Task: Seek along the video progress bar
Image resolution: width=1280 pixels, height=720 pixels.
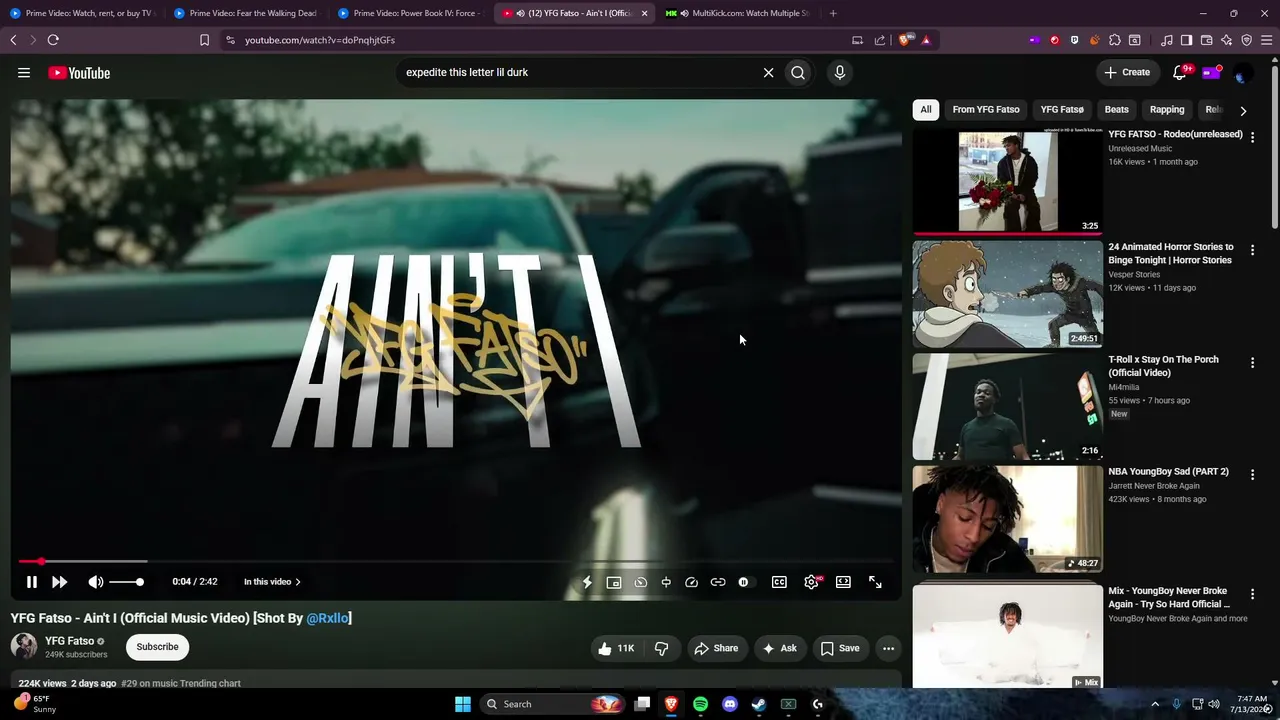Action: click(455, 561)
